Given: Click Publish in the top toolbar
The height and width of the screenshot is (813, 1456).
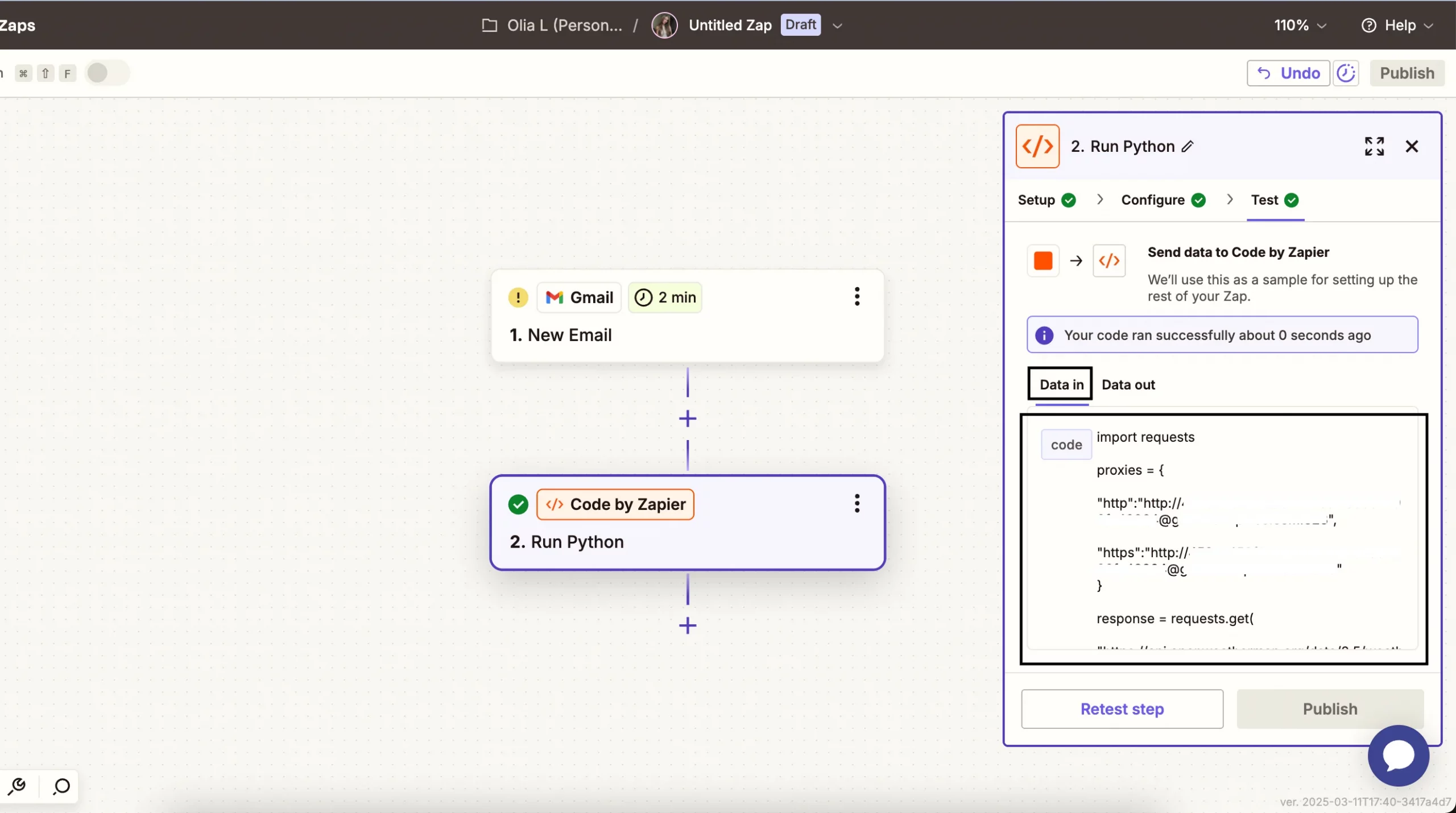Looking at the screenshot, I should (1407, 73).
